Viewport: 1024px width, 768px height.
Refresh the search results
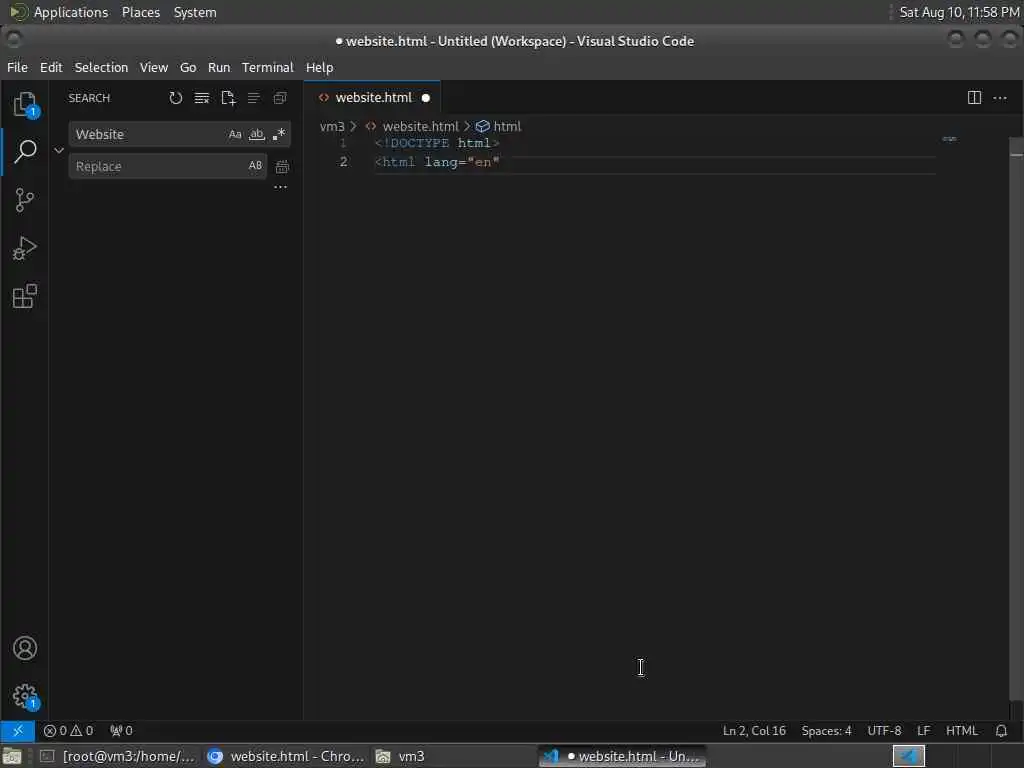click(x=176, y=98)
